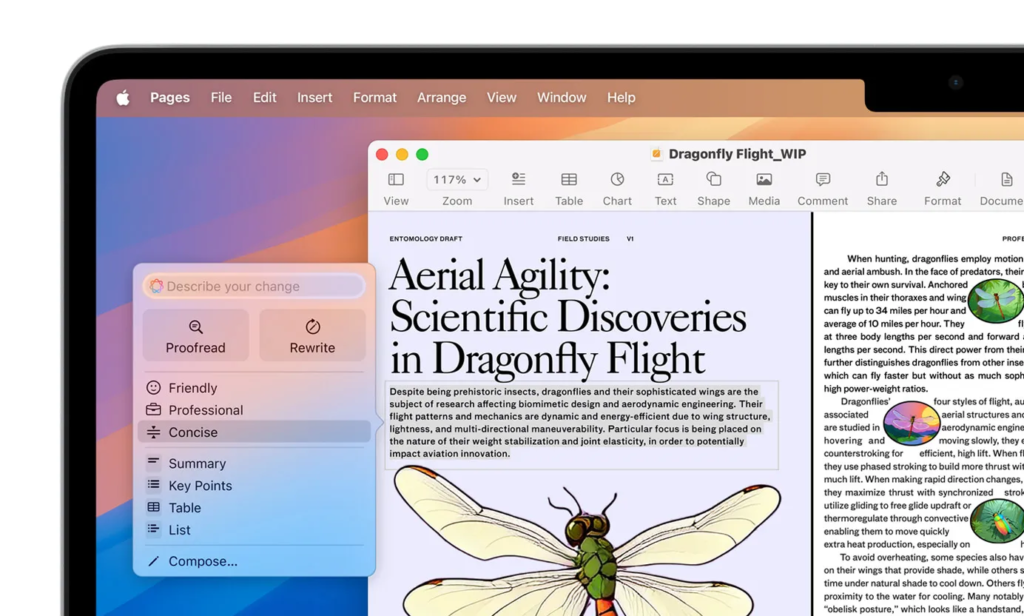This screenshot has width=1024, height=616.
Task: Click the colorful beetle round image
Action: [x=997, y=521]
